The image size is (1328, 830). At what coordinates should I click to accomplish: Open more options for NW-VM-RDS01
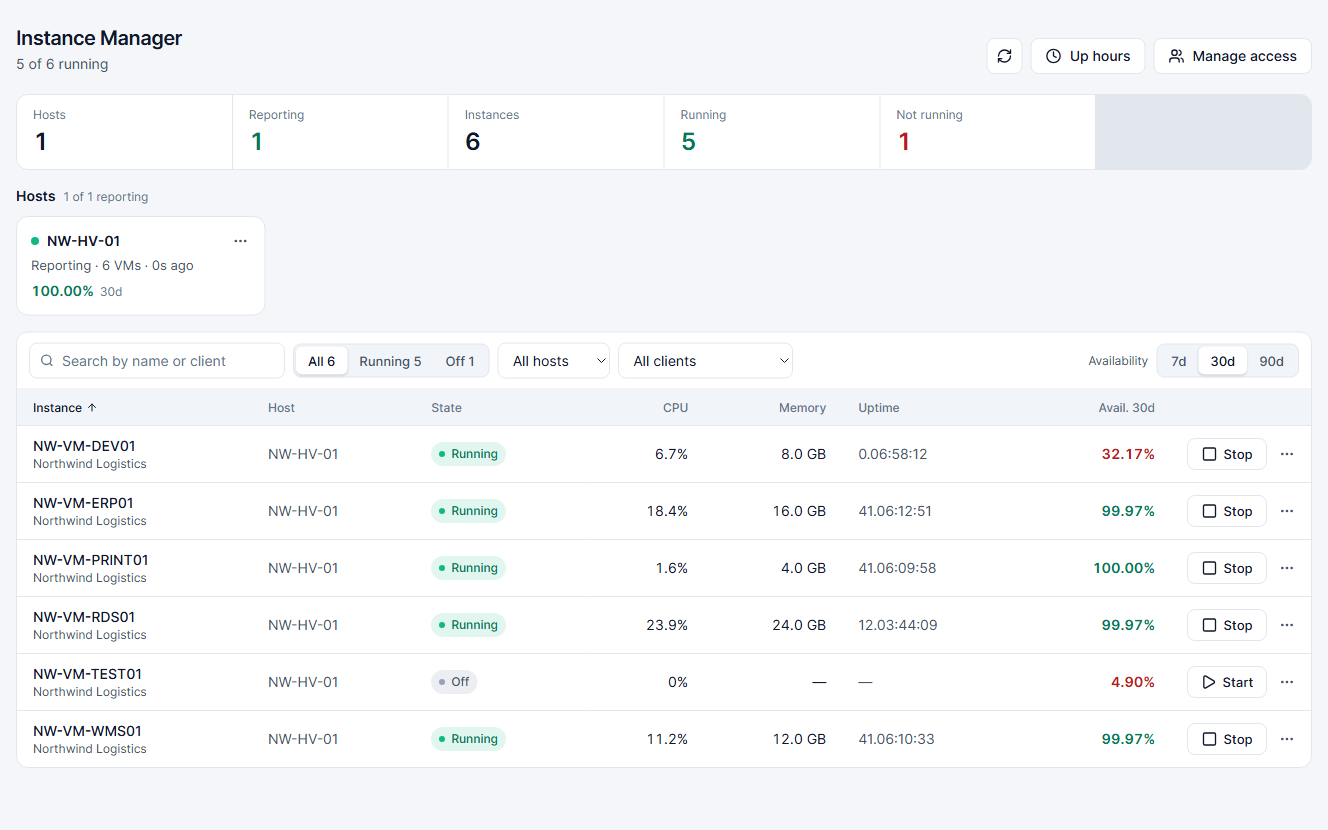[x=1287, y=625]
